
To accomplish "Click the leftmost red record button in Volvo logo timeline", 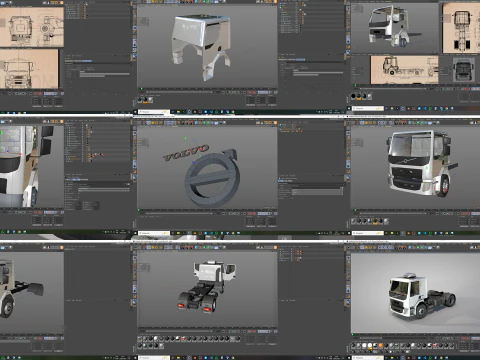I will (x=250, y=213).
